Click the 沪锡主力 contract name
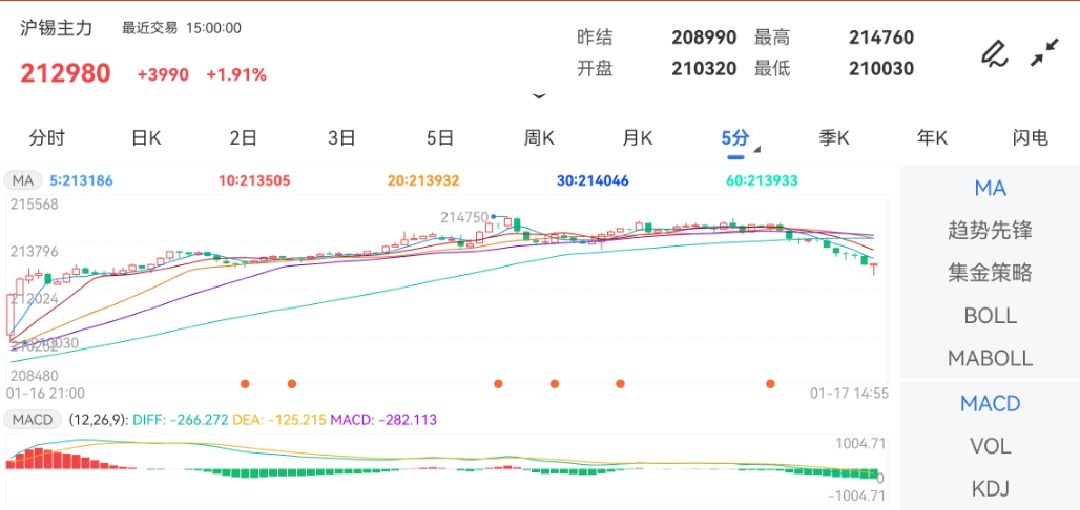Screen dimensions: 1080x510 56,28
